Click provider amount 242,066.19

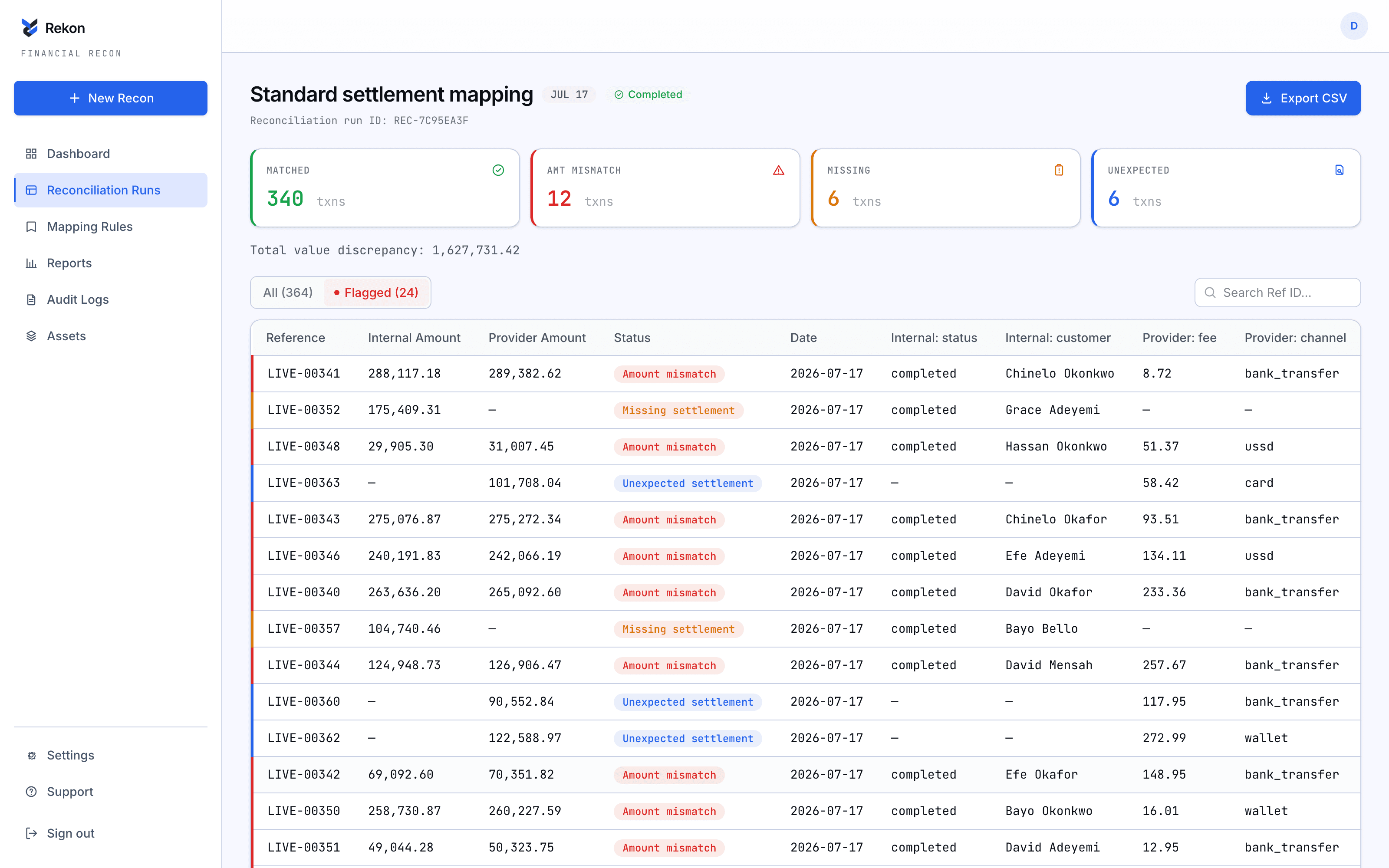tap(525, 556)
